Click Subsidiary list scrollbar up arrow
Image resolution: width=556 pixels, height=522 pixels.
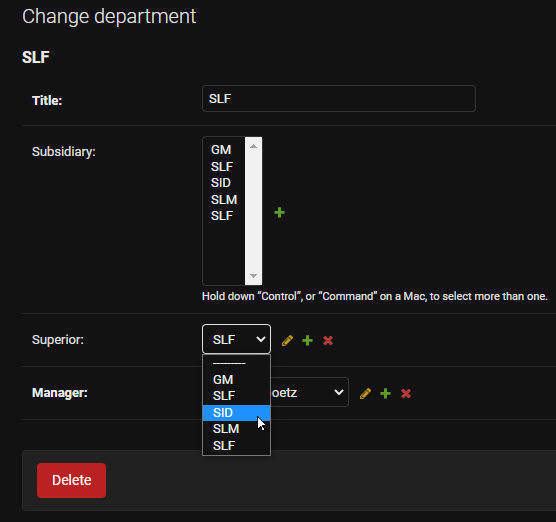253,146
